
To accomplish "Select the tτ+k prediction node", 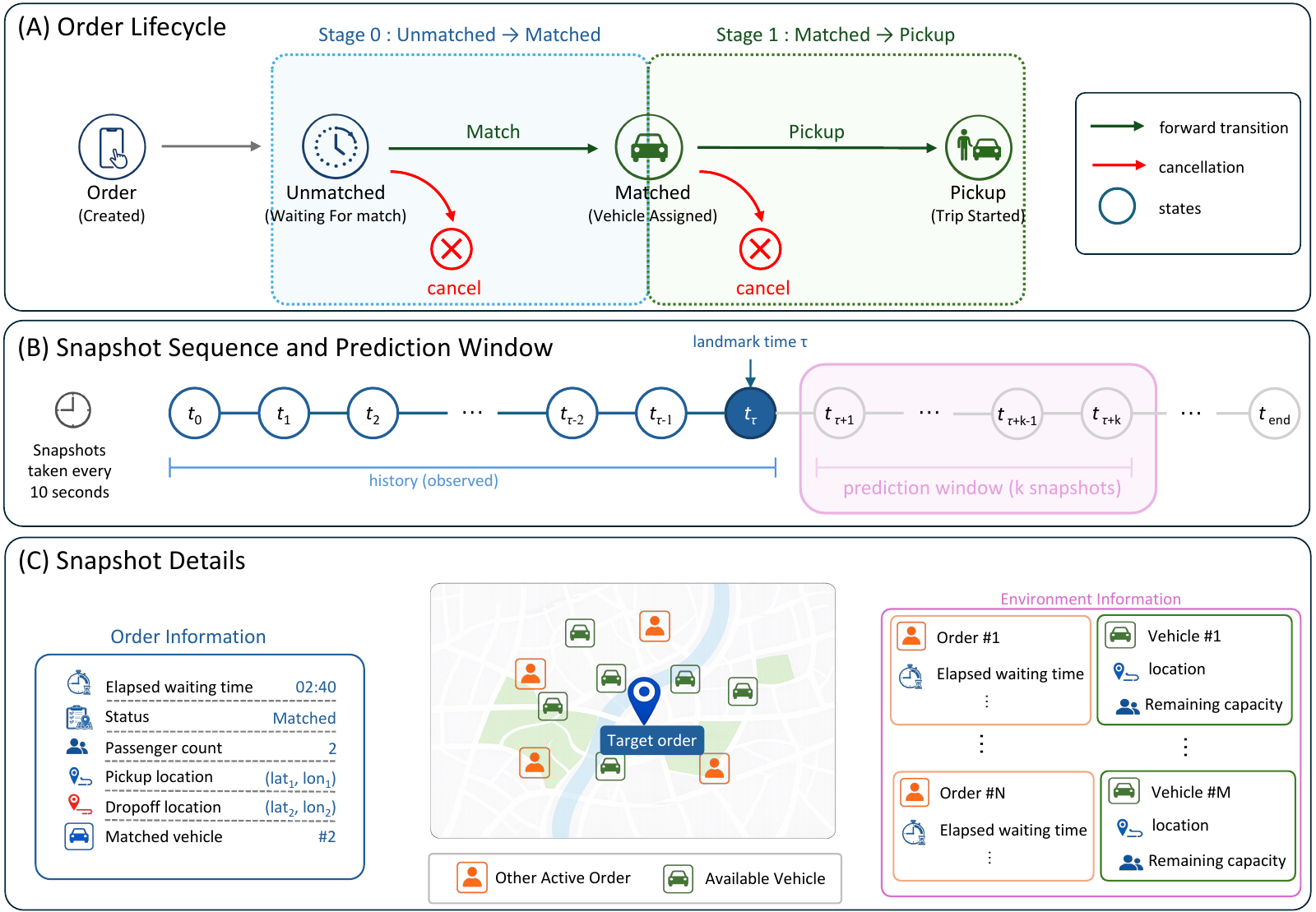I will coord(1106,414).
